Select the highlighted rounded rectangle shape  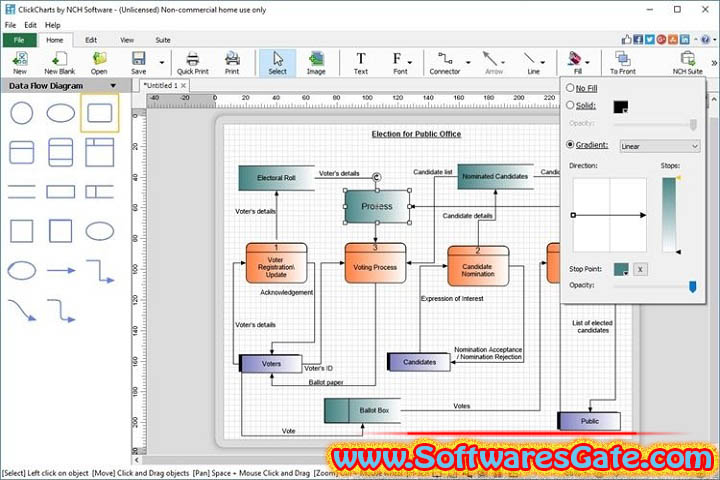click(x=100, y=113)
